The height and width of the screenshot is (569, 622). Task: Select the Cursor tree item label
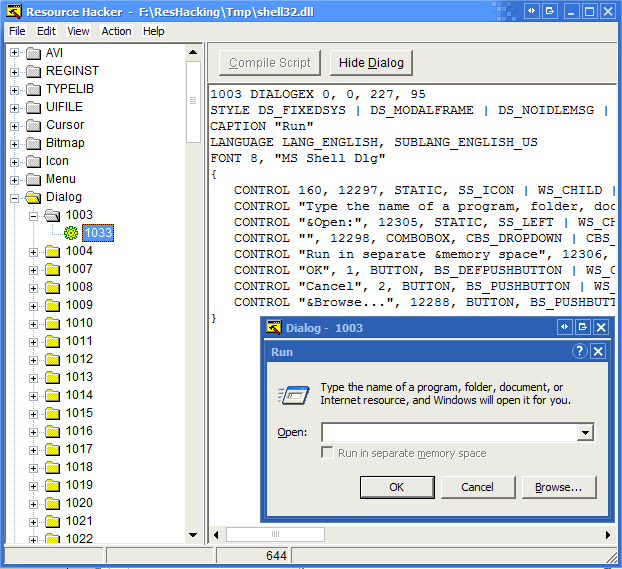65,125
